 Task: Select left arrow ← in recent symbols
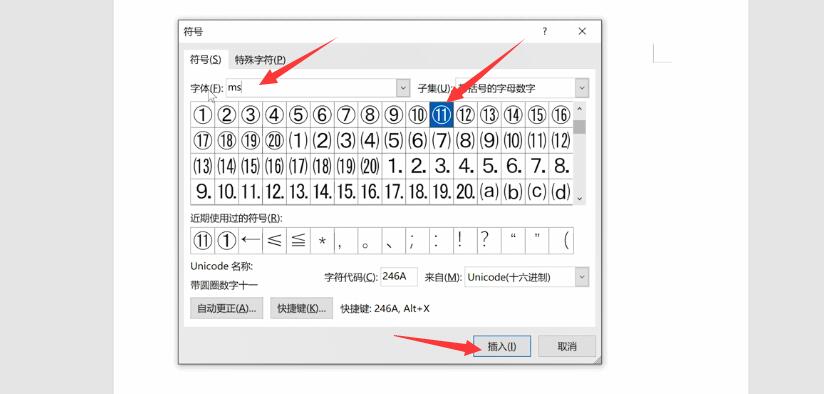251,241
